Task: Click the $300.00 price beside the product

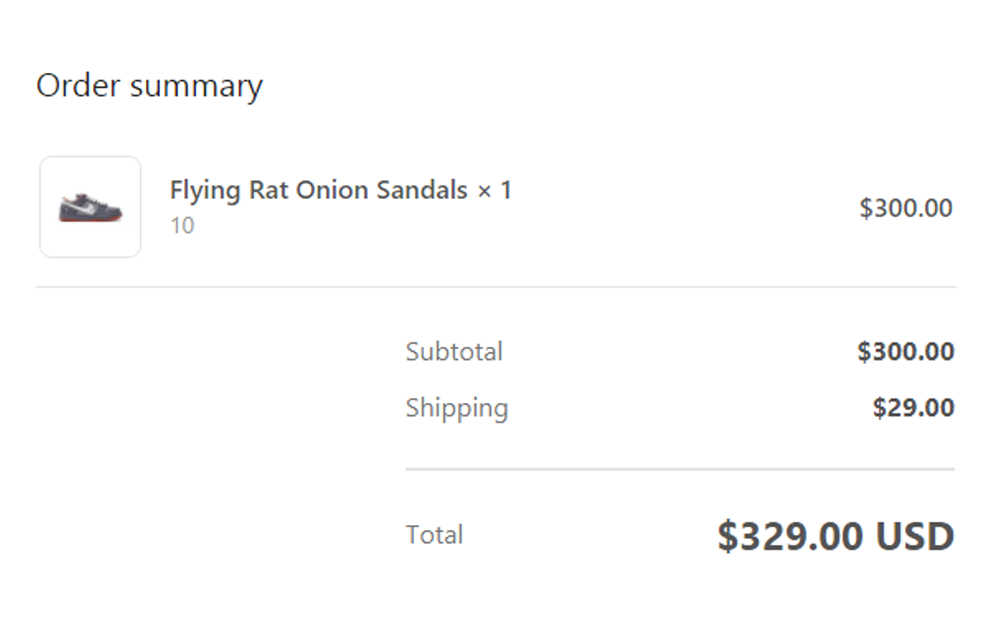Action: pyautogui.click(x=906, y=208)
